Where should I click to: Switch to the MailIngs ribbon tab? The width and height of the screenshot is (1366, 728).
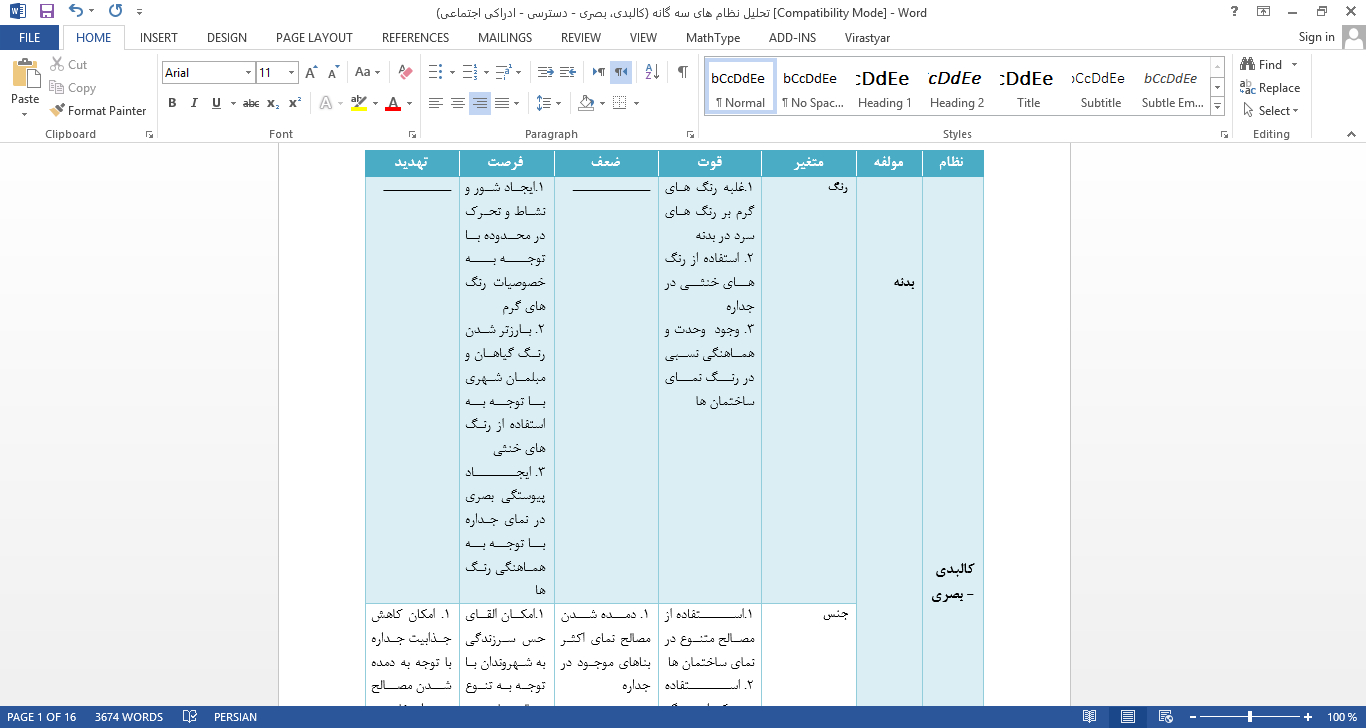[x=504, y=37]
